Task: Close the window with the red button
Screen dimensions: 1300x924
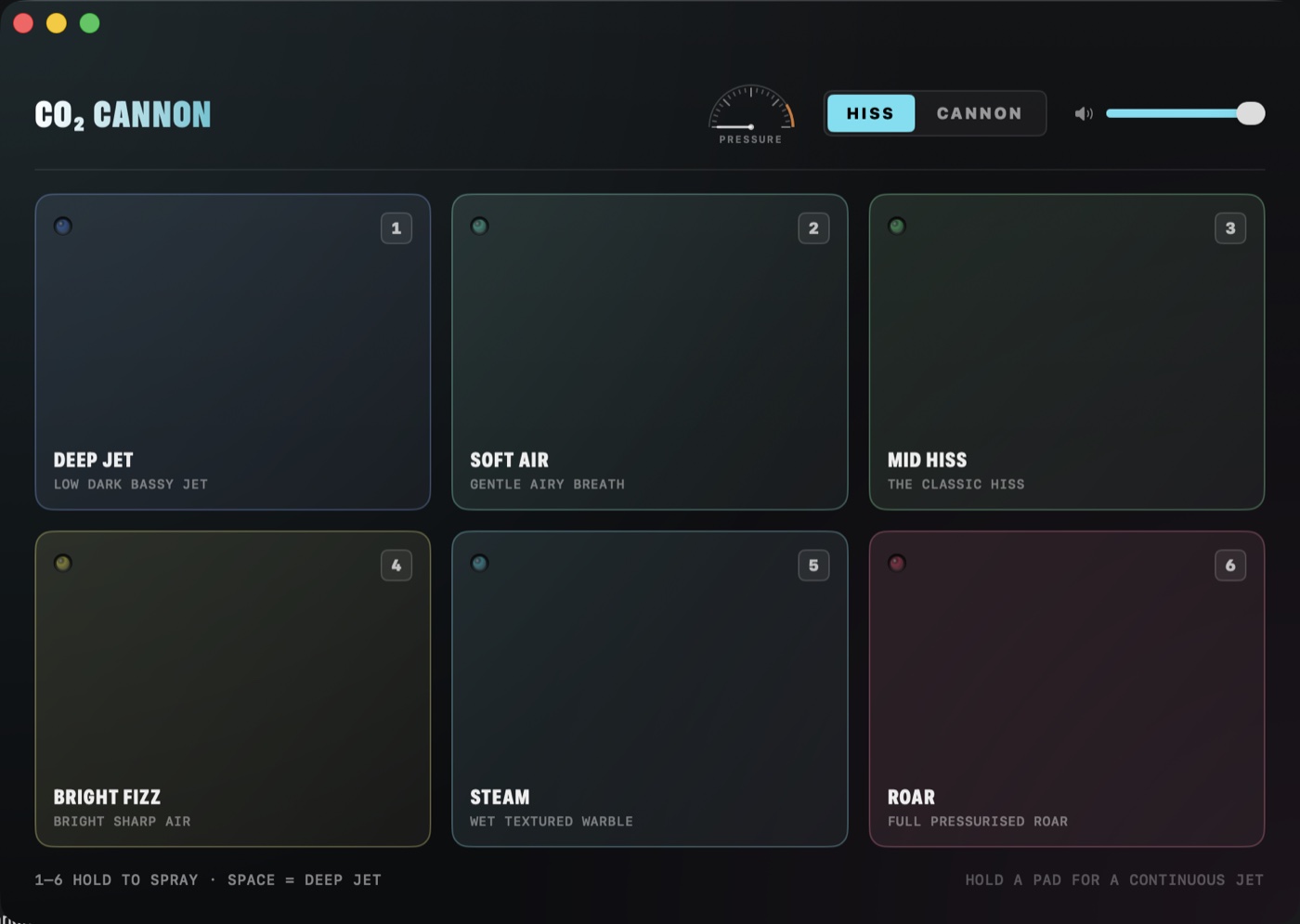Action: tap(23, 23)
